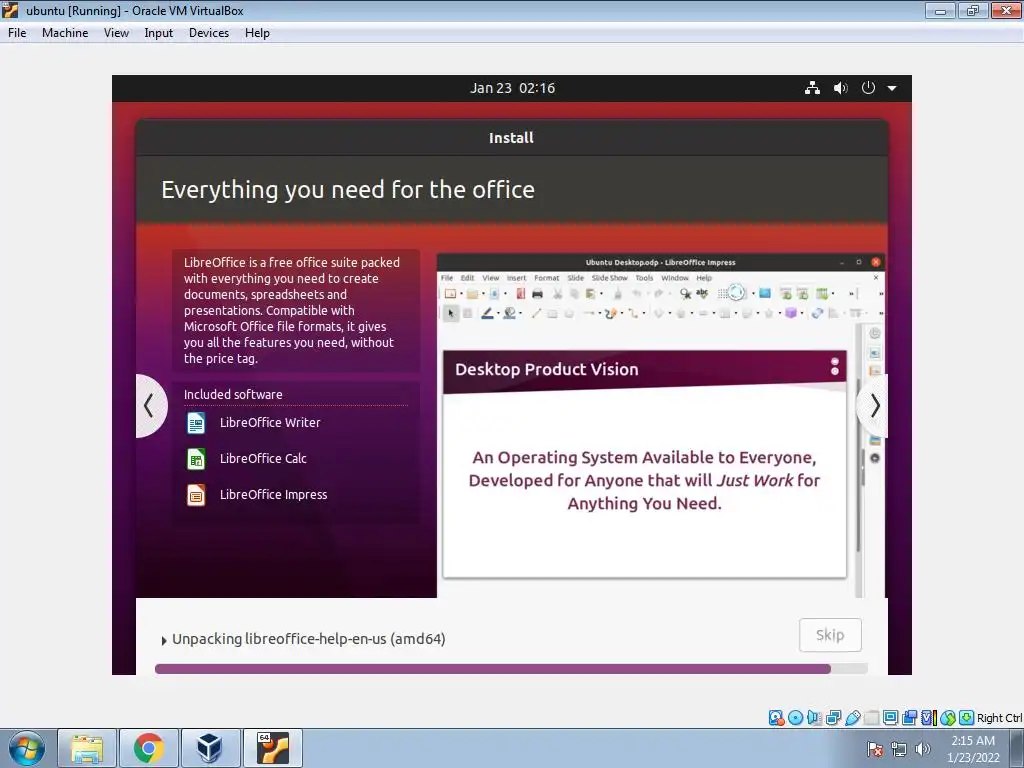Click the installation progress bar

point(511,669)
